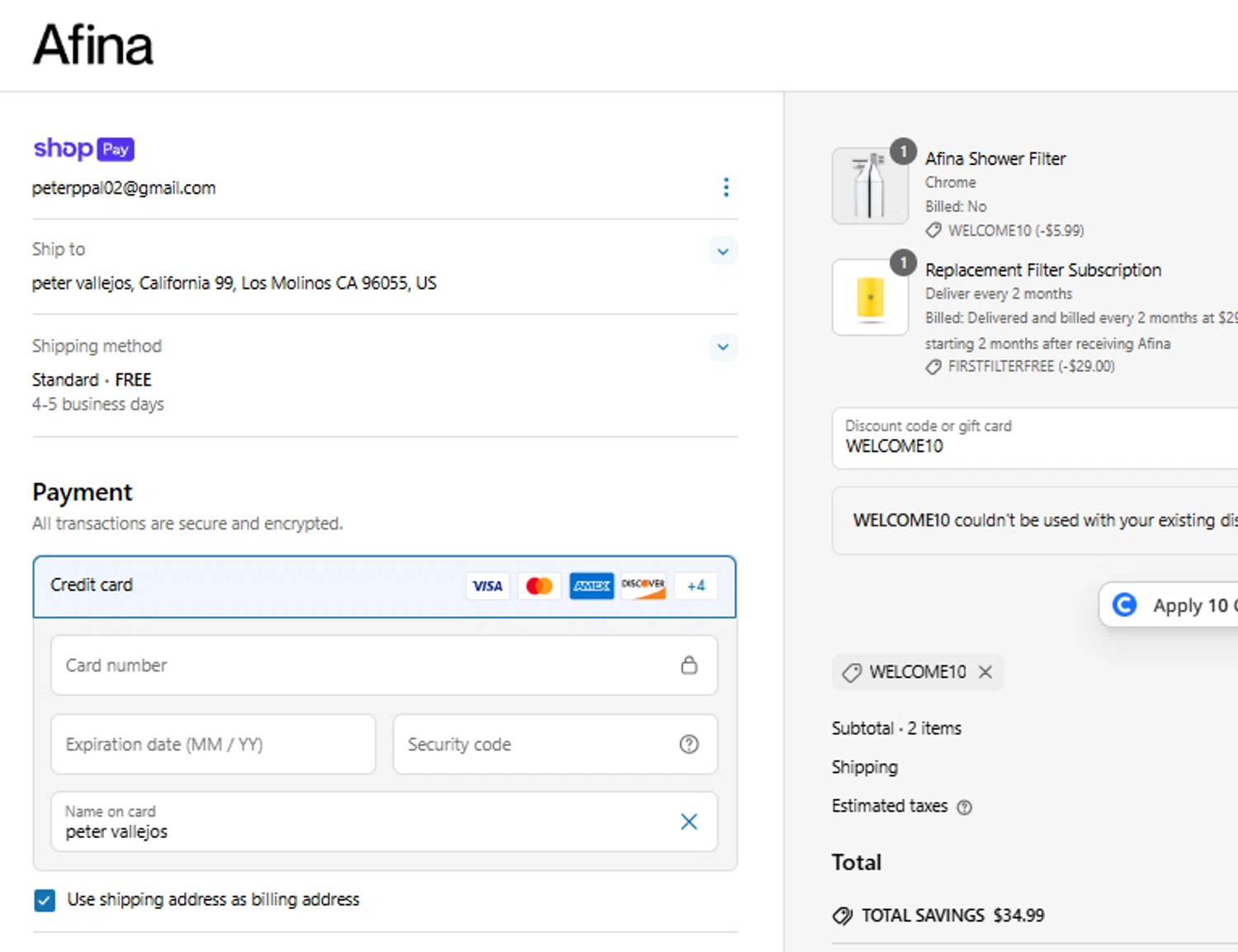This screenshot has width=1238, height=952.
Task: Click the Afina Shower Filter thumbnail
Action: [x=870, y=186]
